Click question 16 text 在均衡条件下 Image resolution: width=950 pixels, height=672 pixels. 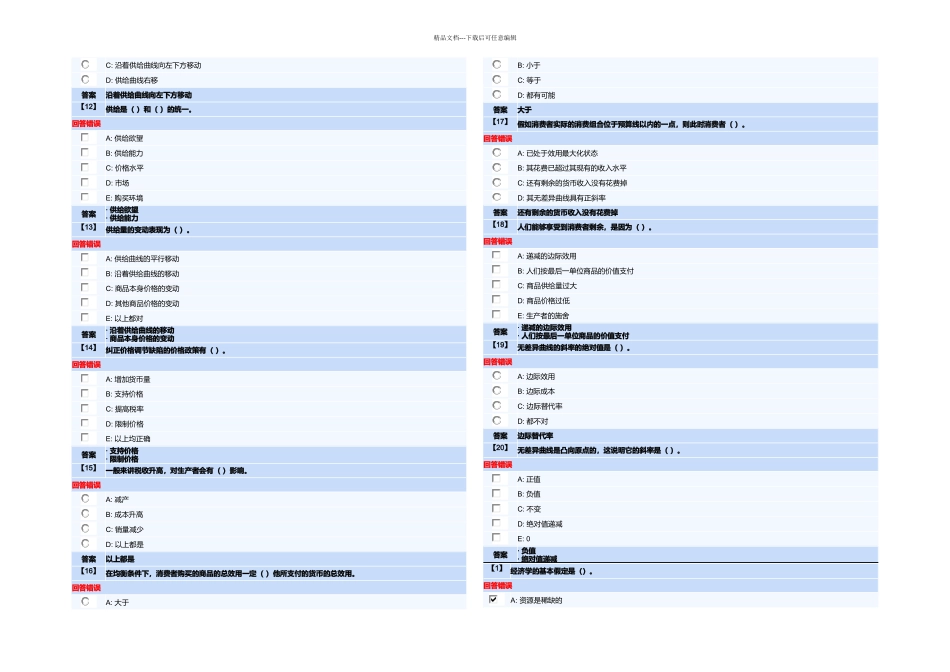[128, 573]
